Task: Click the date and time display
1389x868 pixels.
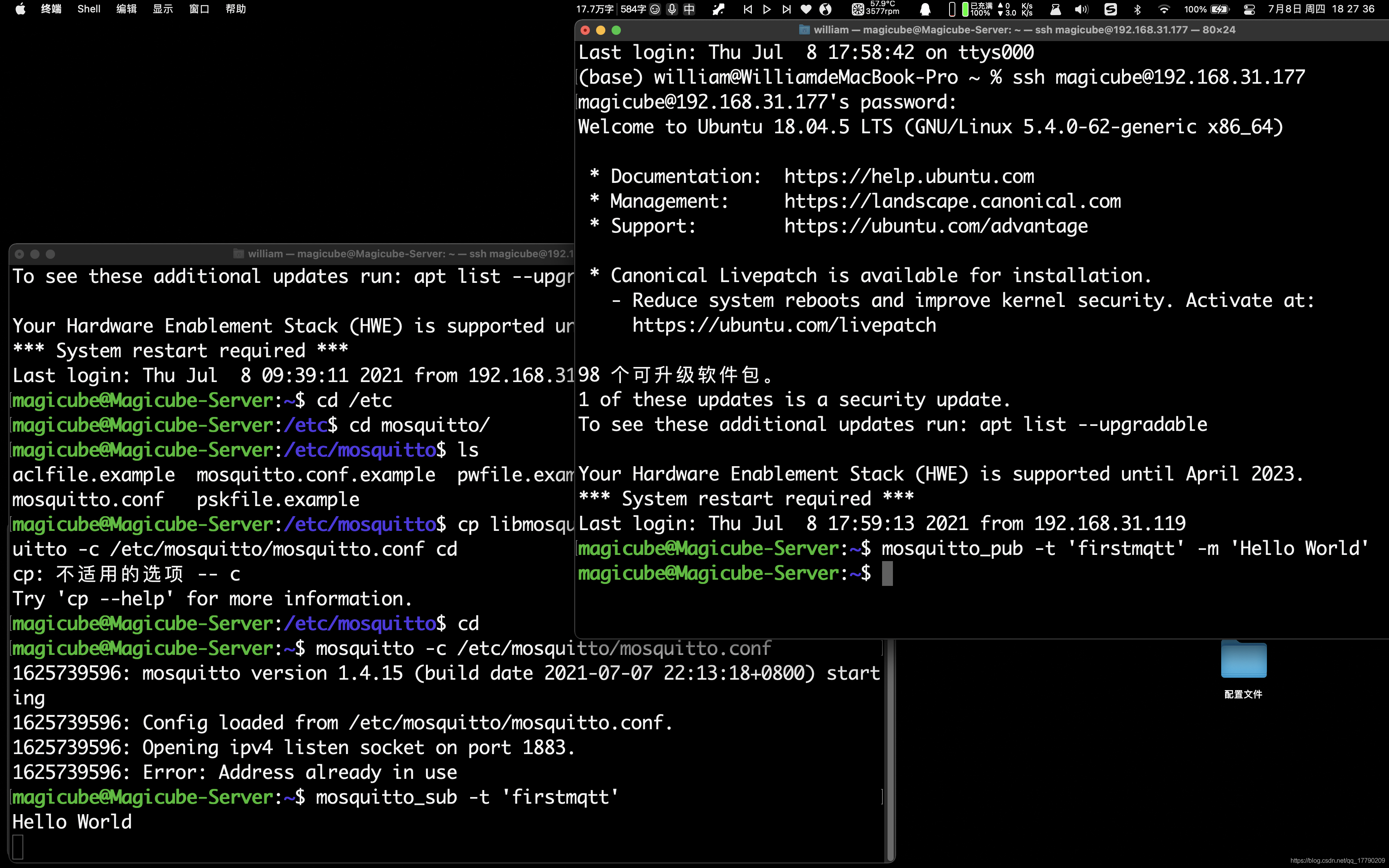Action: 1320,9
